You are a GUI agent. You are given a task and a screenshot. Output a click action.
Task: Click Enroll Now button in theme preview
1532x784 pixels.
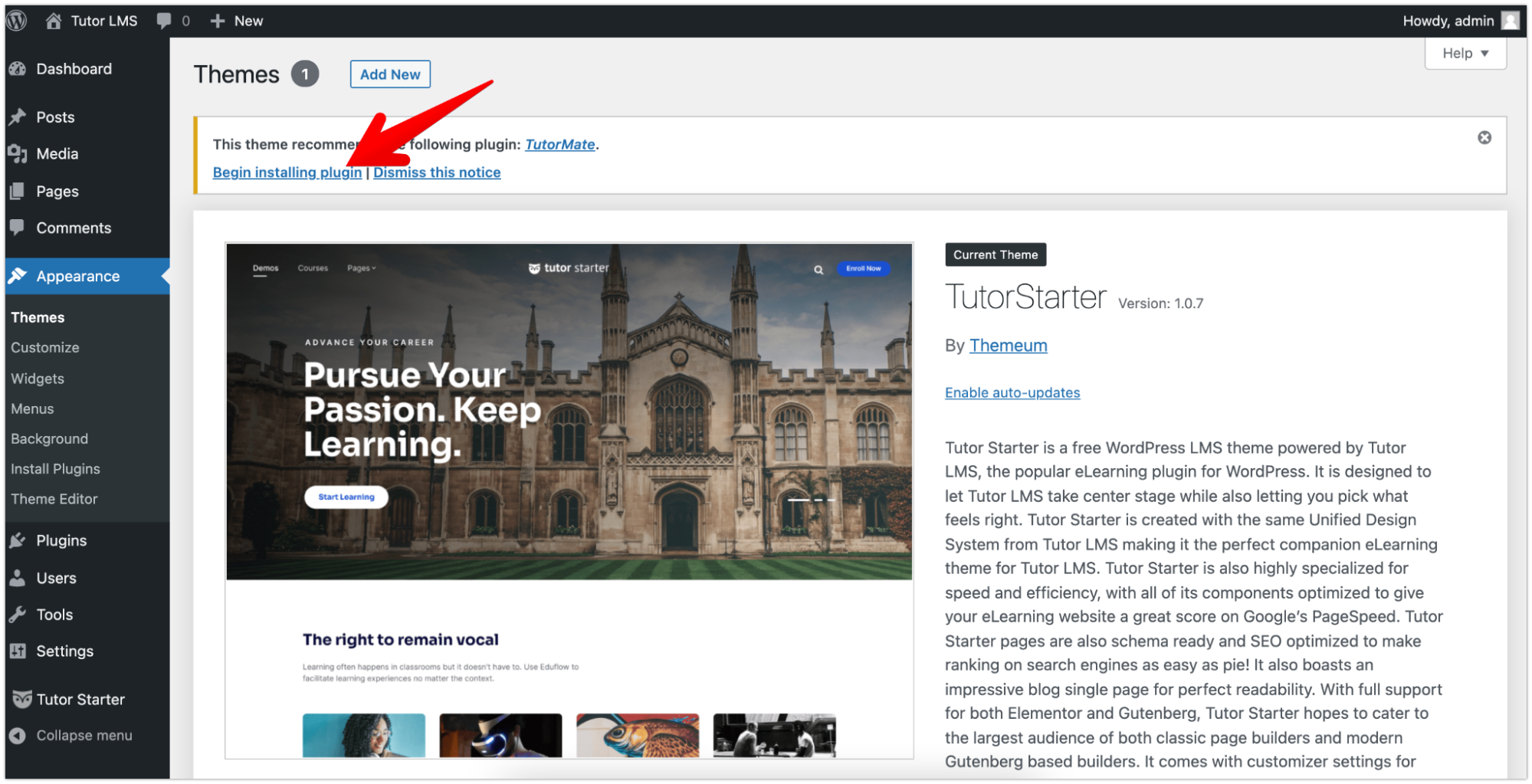point(864,268)
